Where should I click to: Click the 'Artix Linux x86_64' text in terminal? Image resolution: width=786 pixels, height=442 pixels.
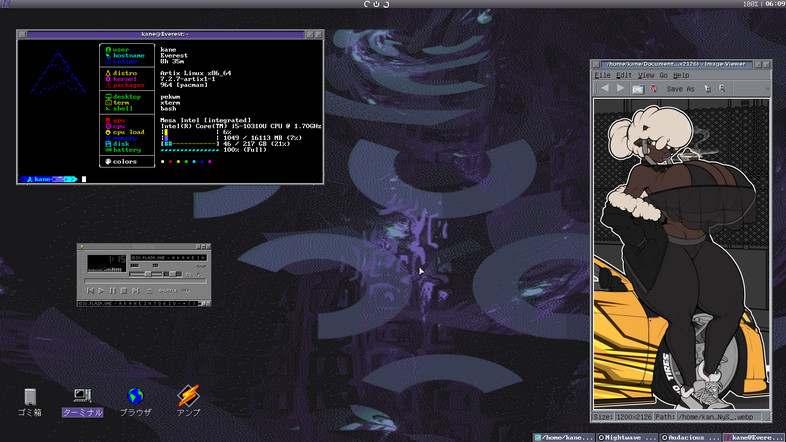pos(195,73)
